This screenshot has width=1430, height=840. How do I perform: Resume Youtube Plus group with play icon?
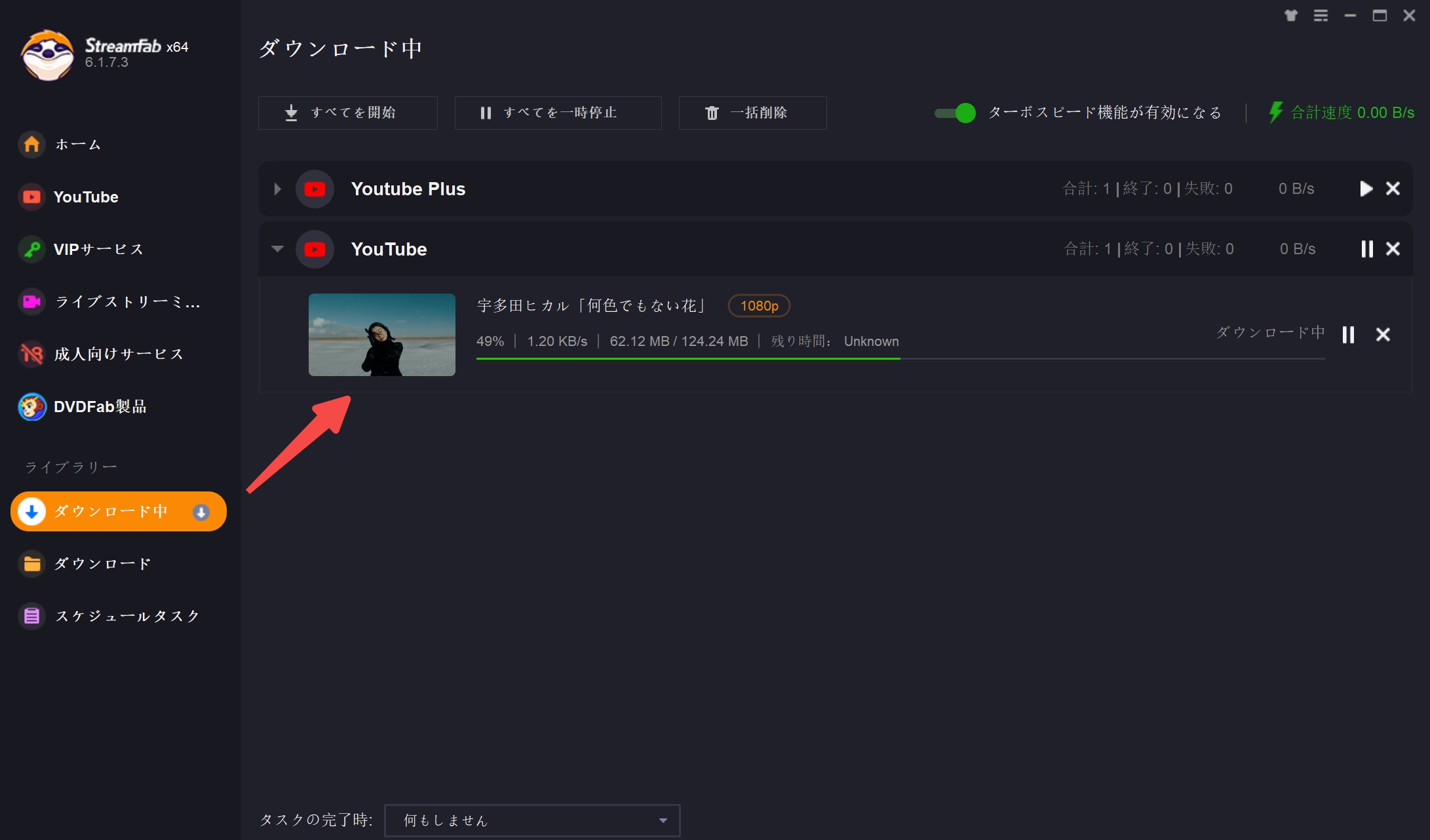coord(1366,189)
